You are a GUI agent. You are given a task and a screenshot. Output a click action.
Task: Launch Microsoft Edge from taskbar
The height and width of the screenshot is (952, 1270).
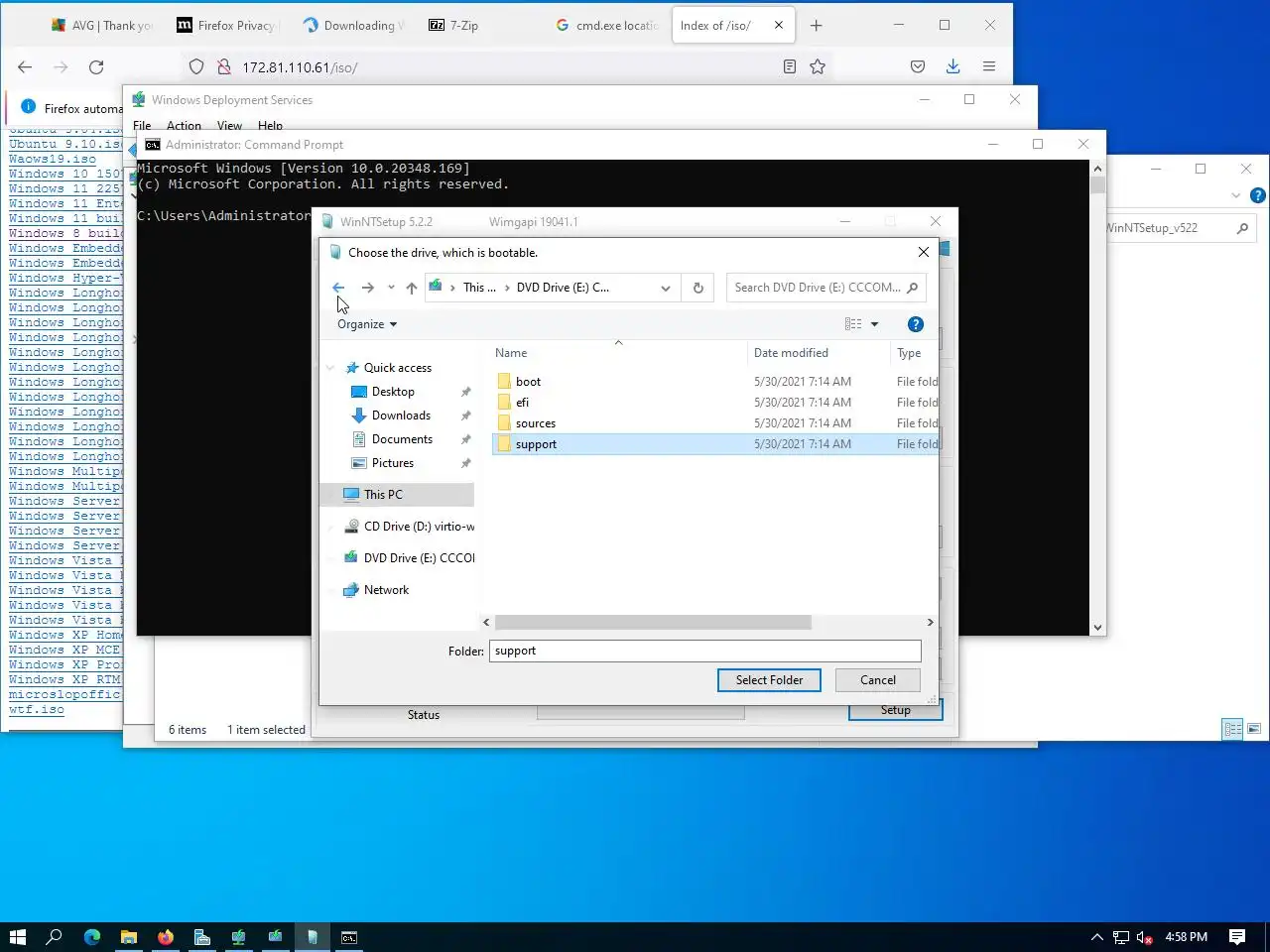(x=92, y=937)
